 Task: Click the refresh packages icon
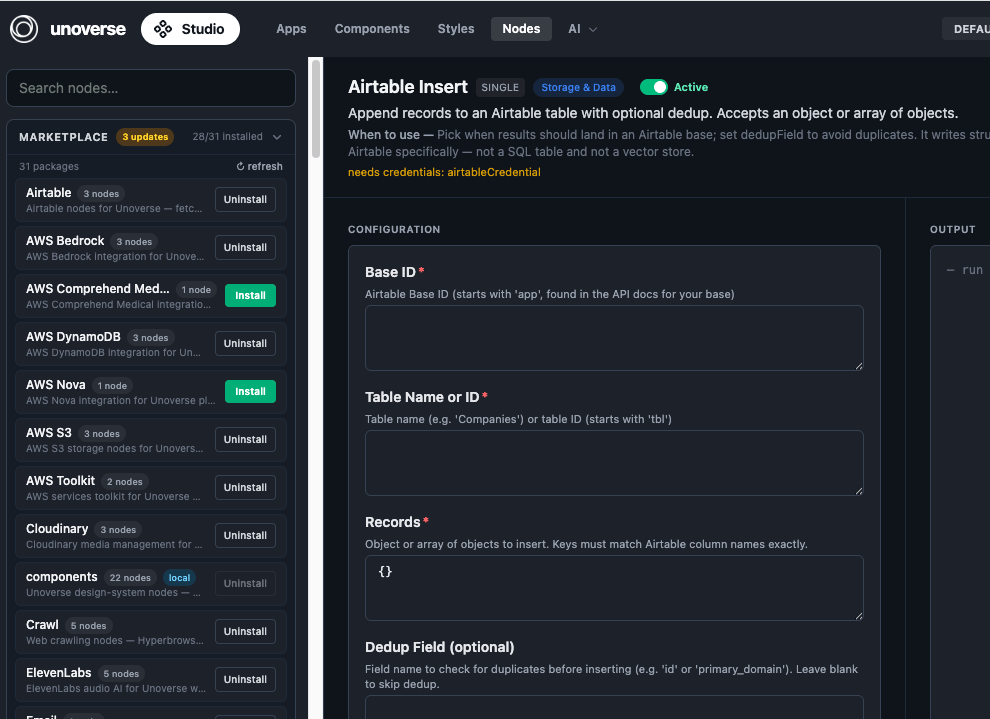[x=240, y=167]
